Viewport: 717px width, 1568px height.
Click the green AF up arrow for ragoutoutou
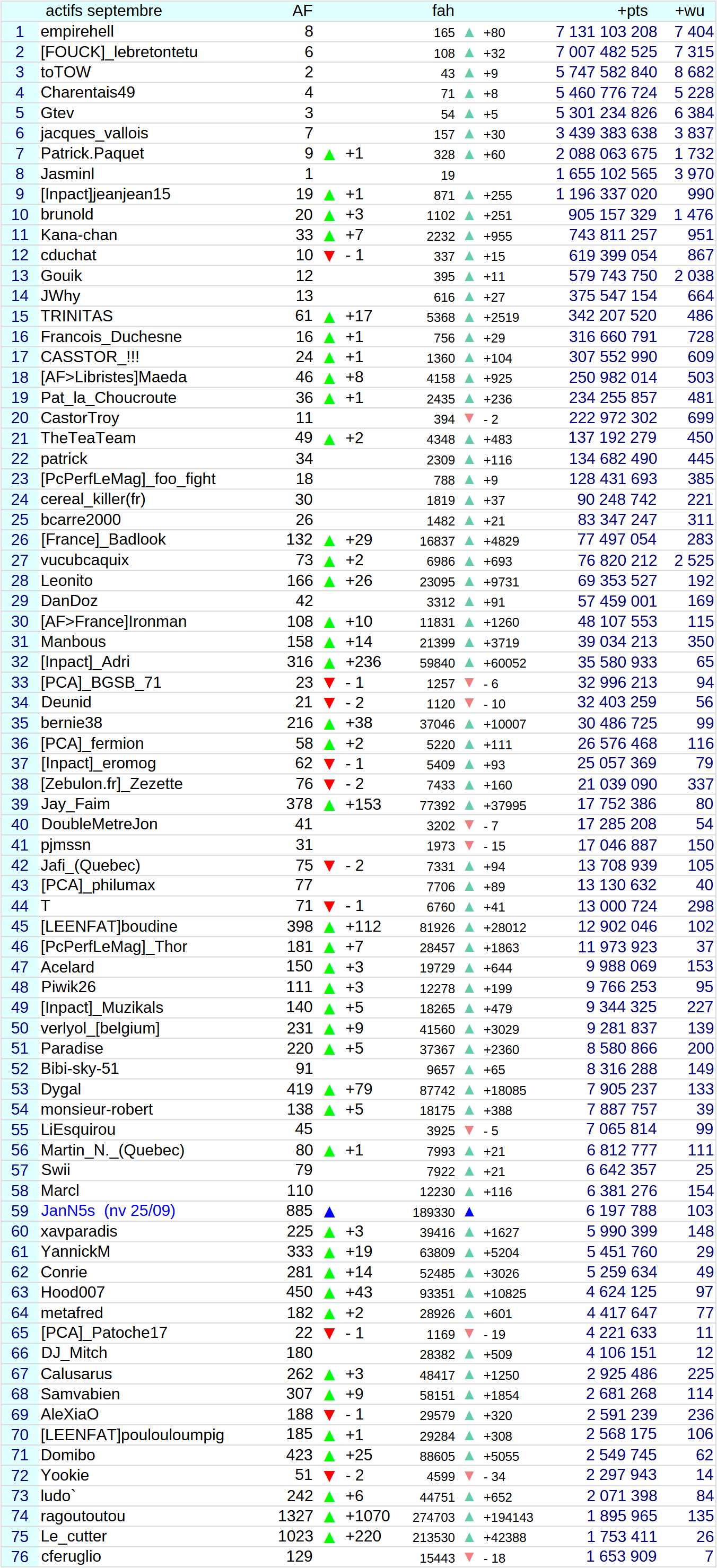pos(329,1517)
